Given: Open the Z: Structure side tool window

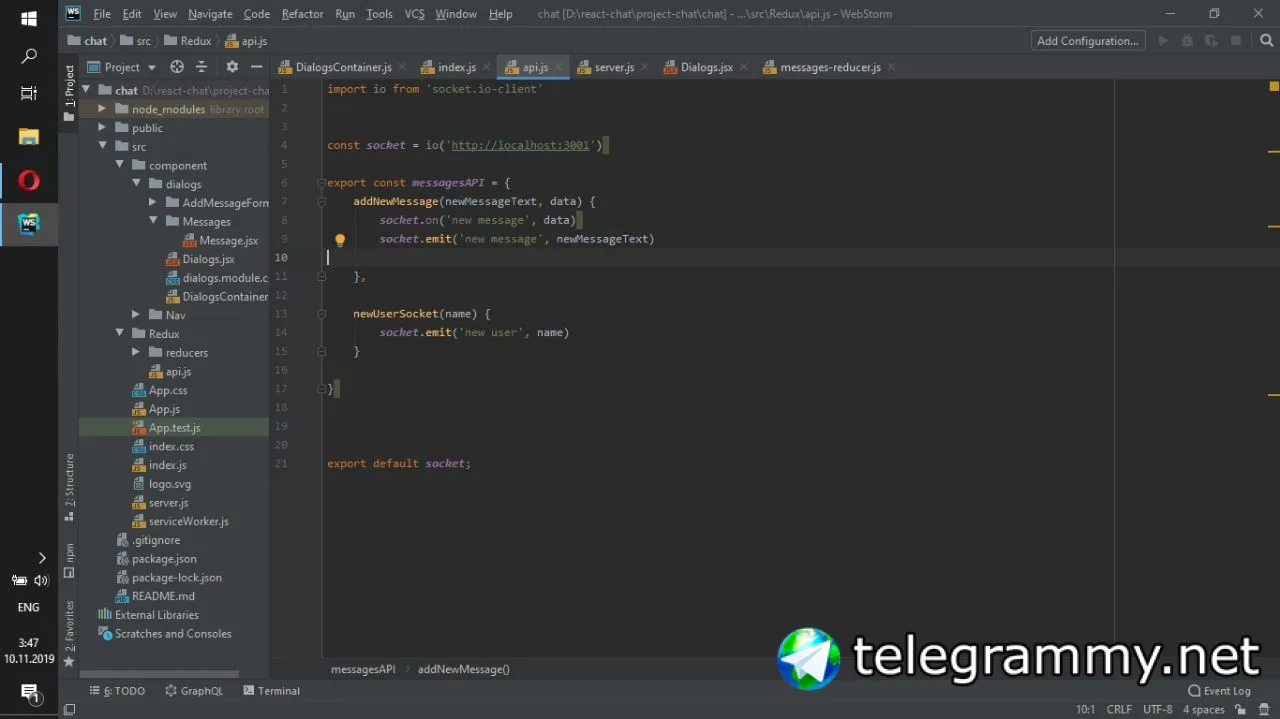Looking at the screenshot, I should [69, 487].
